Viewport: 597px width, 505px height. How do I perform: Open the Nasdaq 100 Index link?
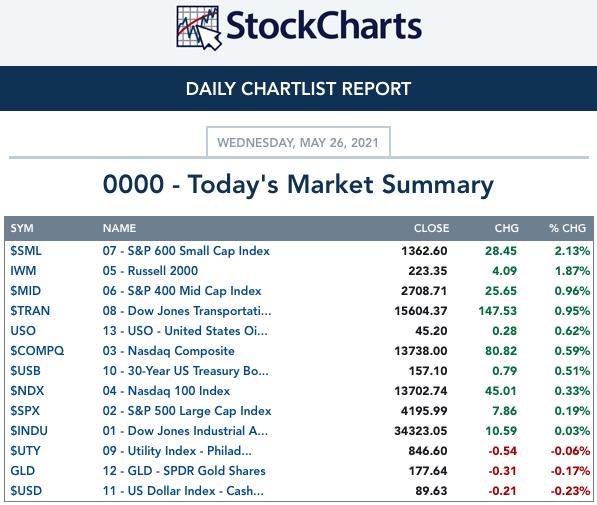click(166, 391)
